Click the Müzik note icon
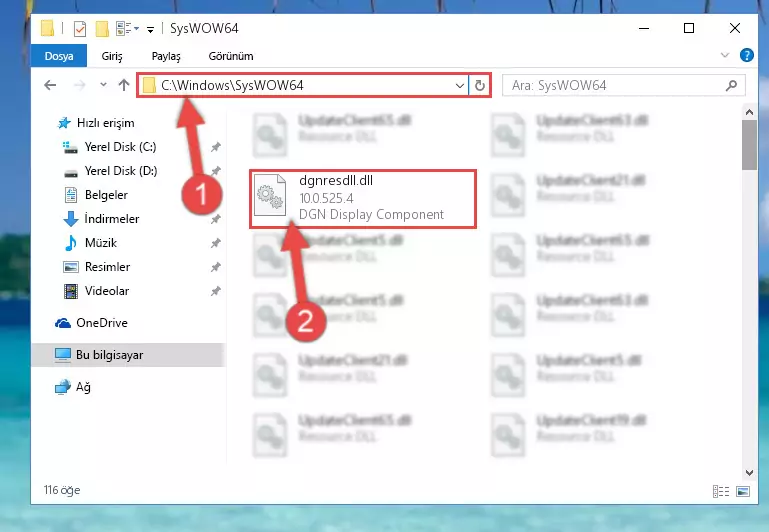Screen dimensions: 769x532 click(x=71, y=243)
